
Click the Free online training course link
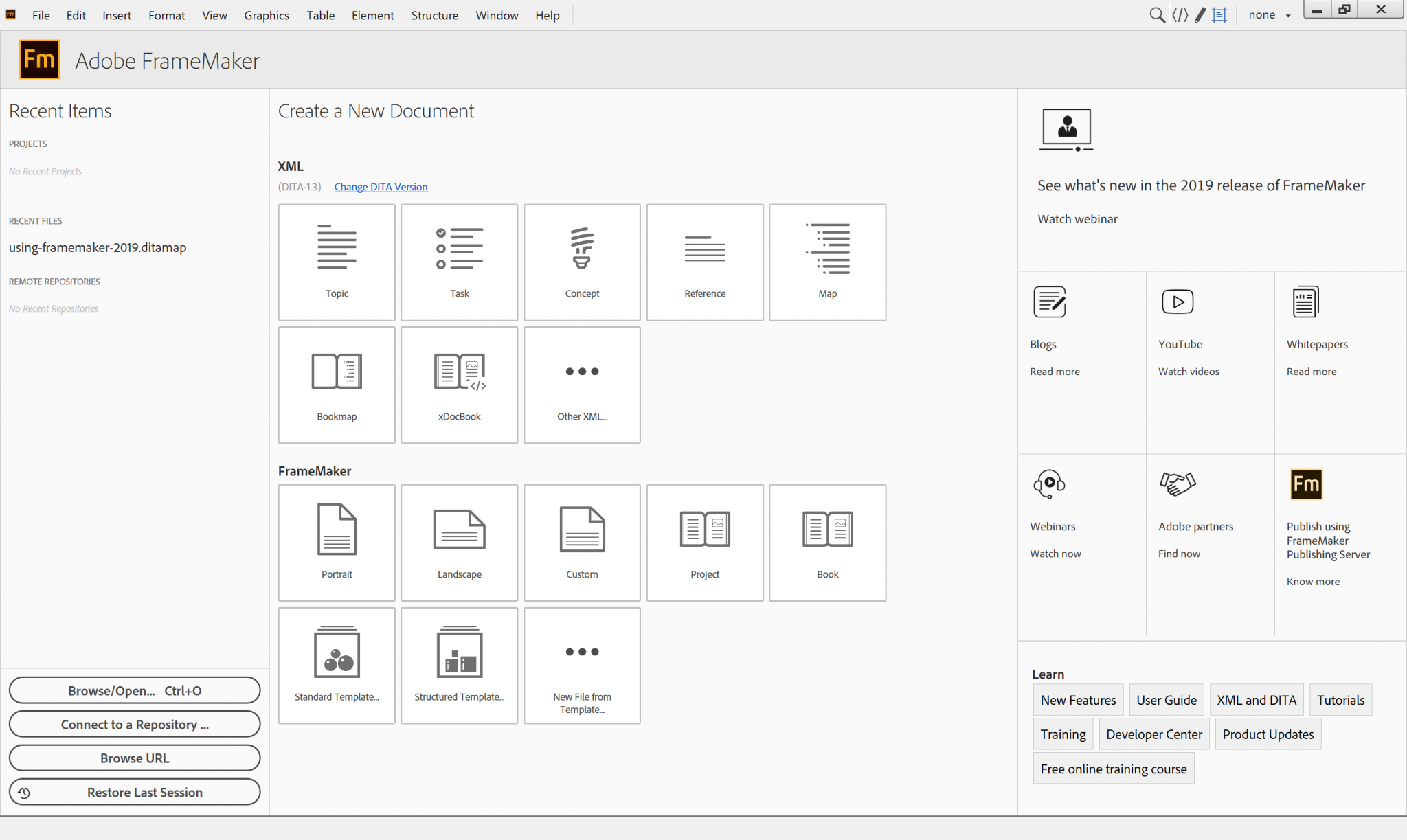point(1114,768)
